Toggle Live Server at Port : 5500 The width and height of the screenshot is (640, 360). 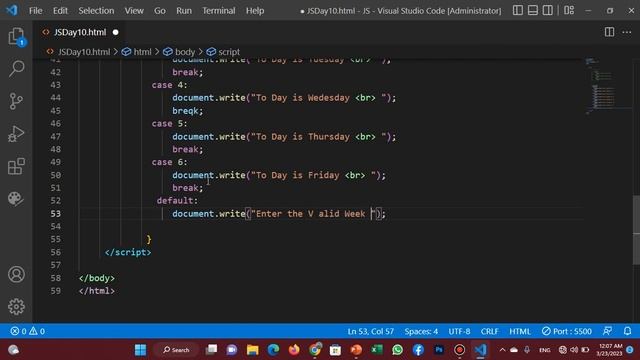pos(567,331)
